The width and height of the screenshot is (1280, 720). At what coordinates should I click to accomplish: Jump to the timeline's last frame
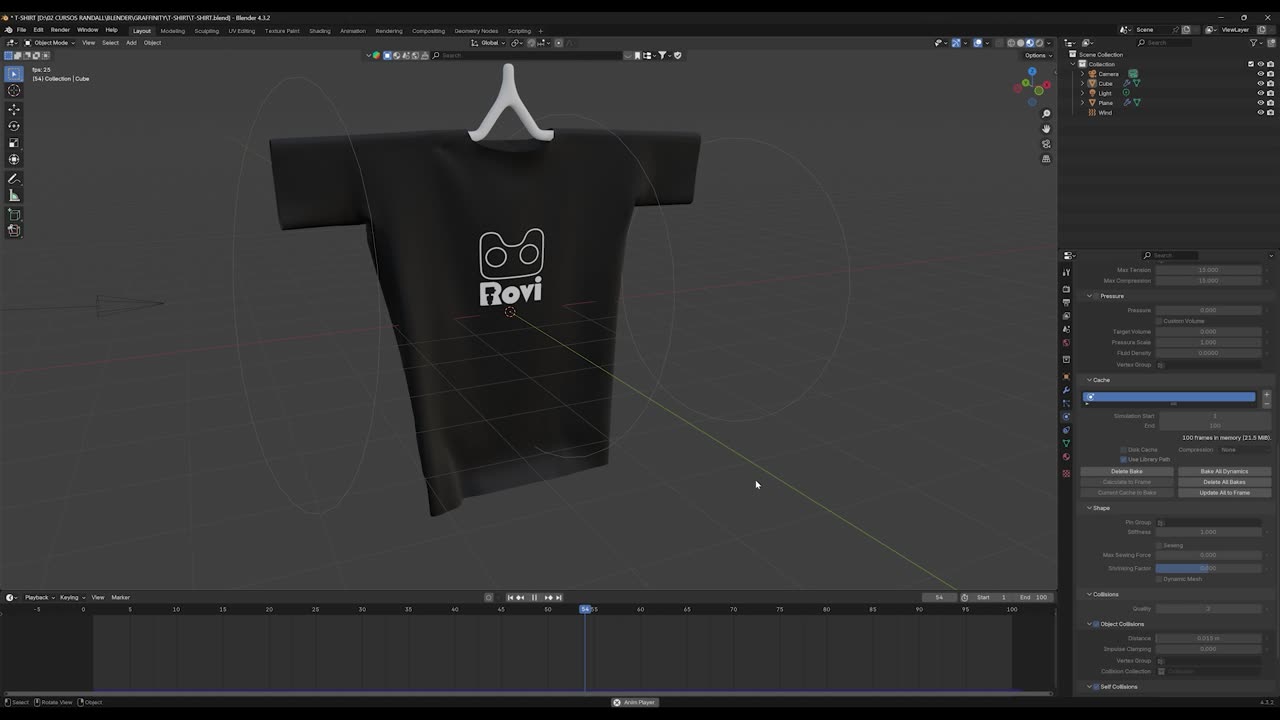558,597
